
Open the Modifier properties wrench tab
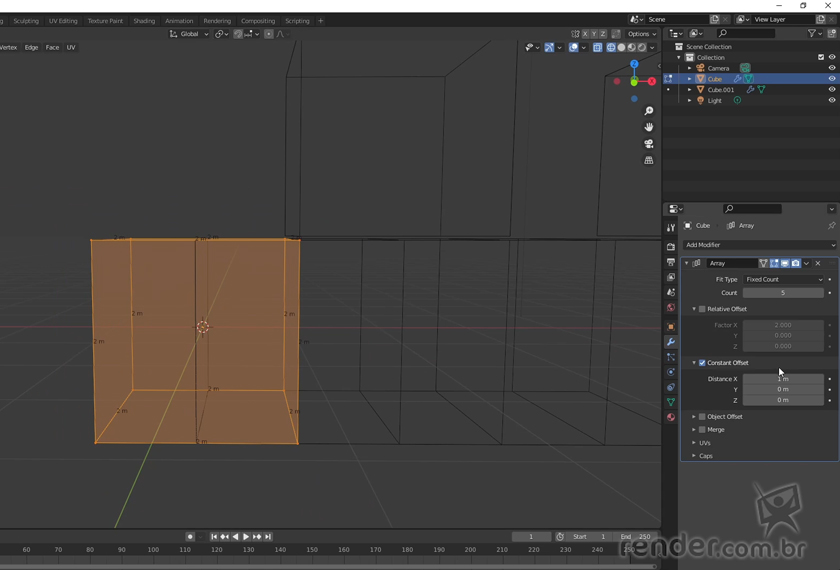coord(671,342)
